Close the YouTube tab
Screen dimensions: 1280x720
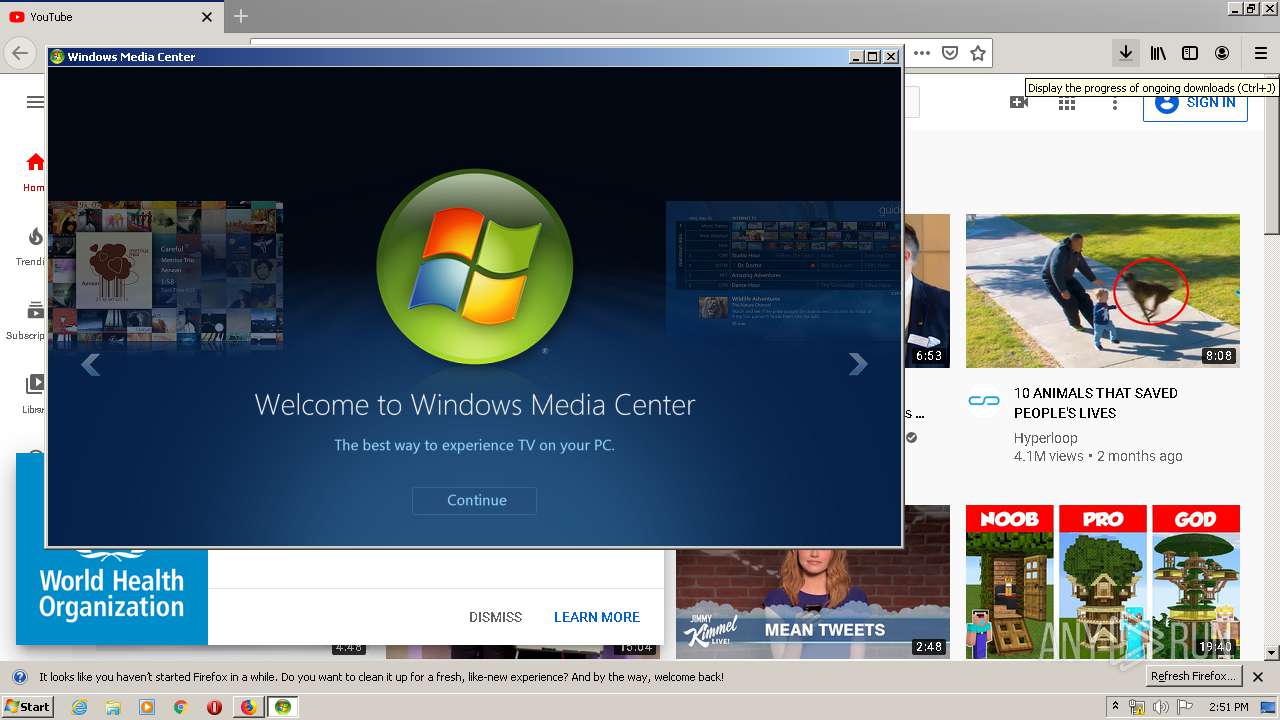point(207,17)
